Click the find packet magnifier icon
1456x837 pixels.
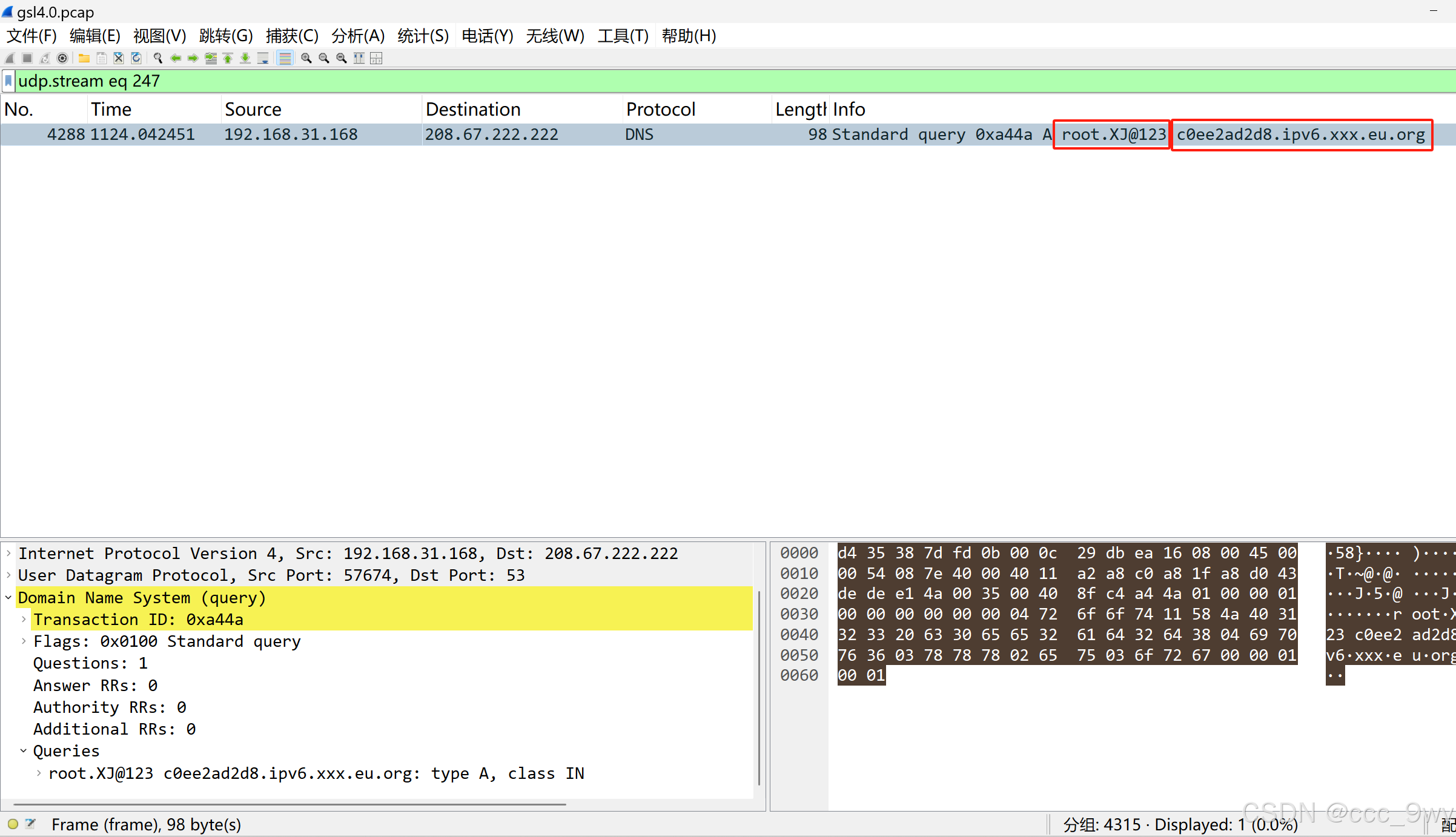point(158,58)
